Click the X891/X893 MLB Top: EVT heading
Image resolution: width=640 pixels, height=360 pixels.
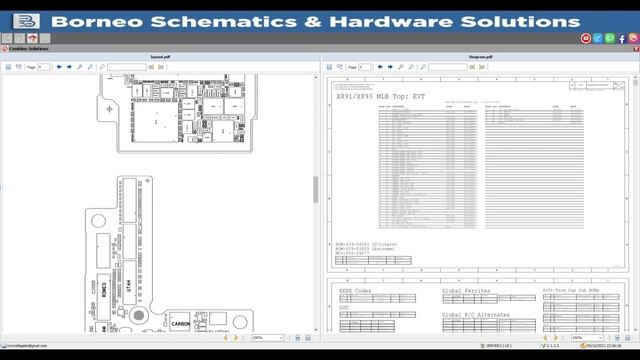[380, 97]
